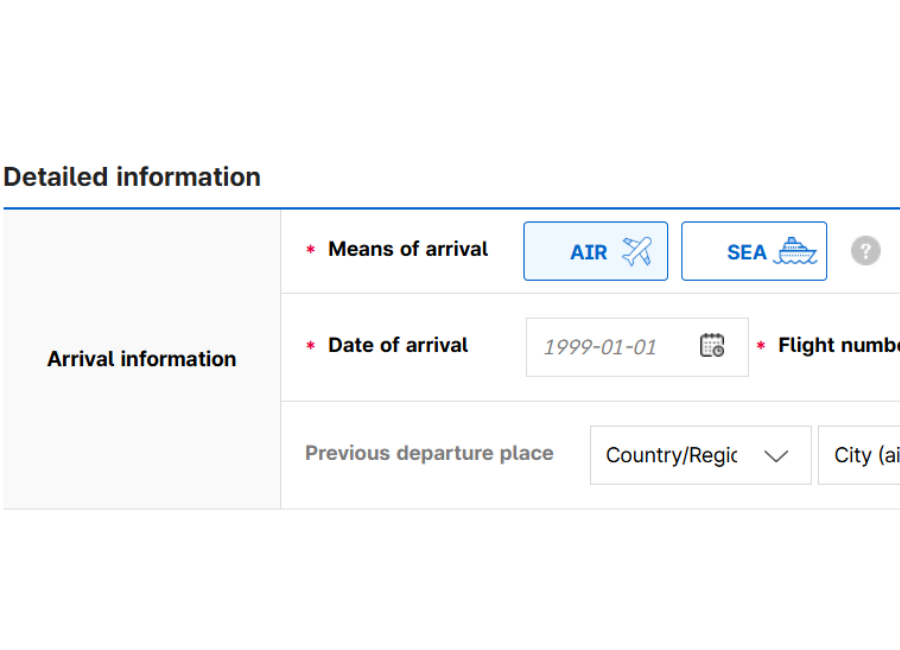Click the Previous departure place label
900x650 pixels.
pyautogui.click(x=429, y=453)
